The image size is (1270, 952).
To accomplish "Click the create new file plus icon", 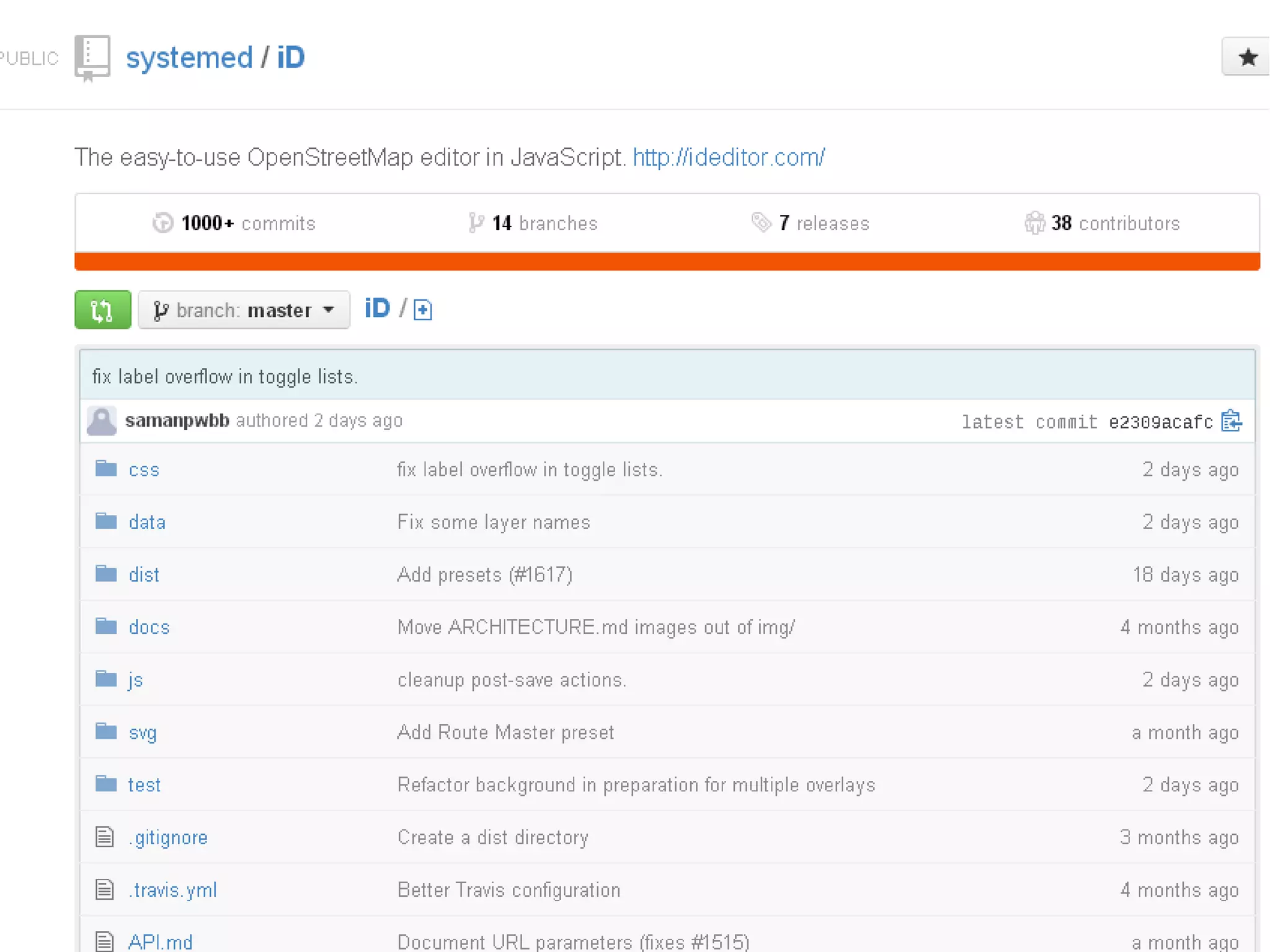I will 423,309.
